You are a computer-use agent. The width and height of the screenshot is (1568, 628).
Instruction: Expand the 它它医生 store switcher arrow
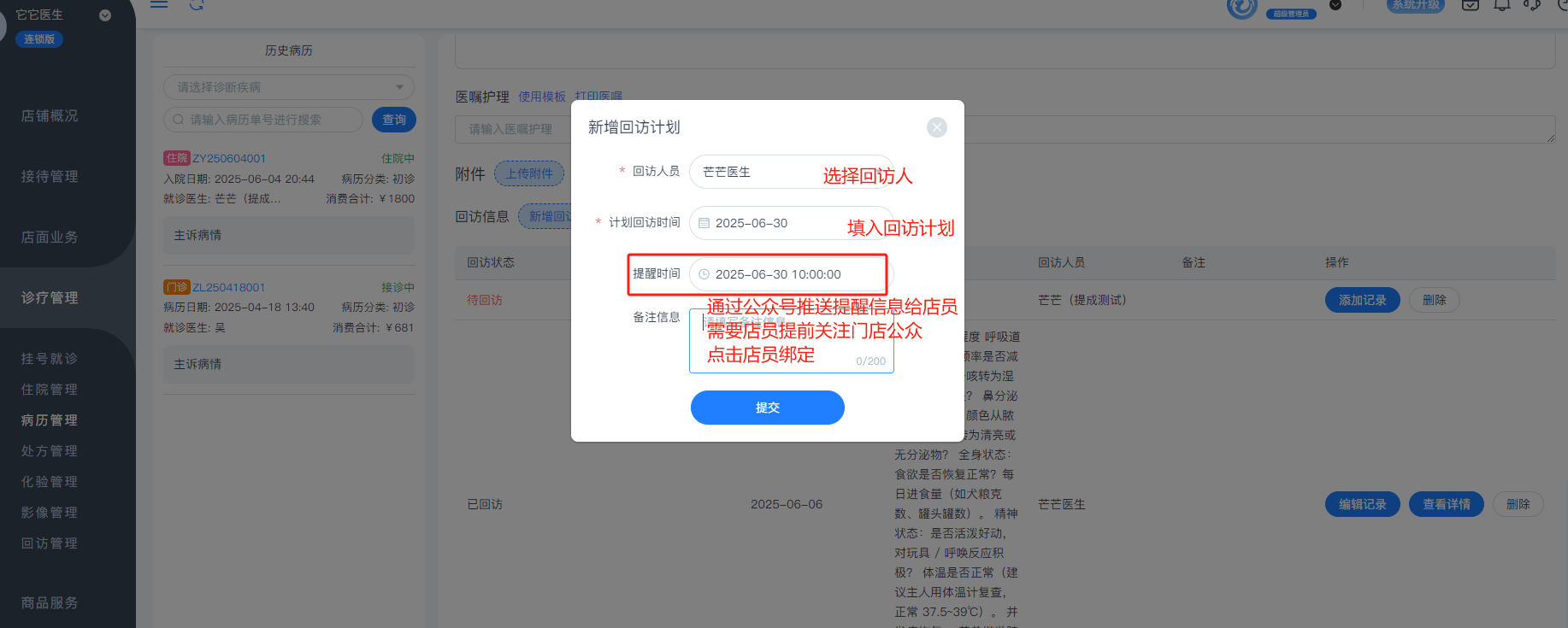[x=105, y=15]
